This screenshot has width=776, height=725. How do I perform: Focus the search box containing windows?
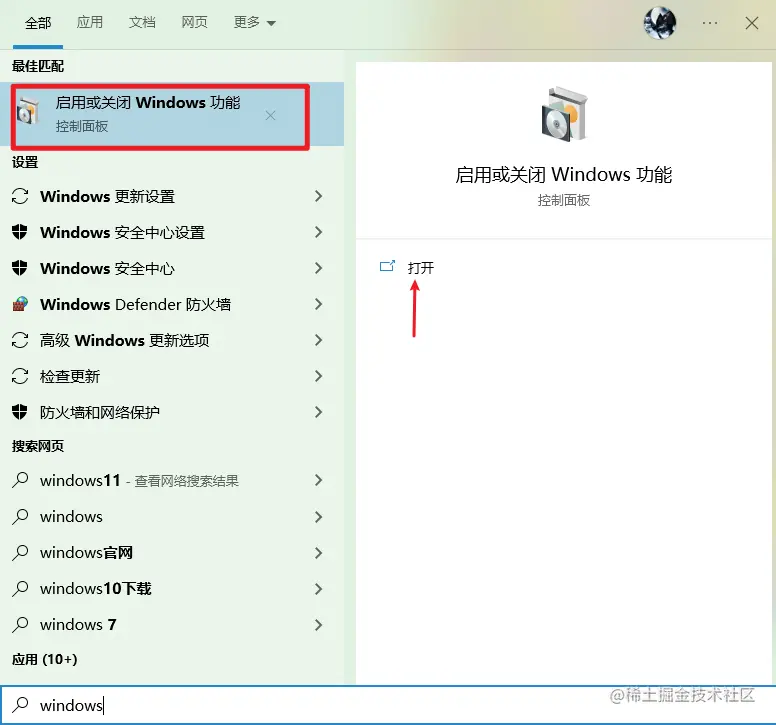388,705
